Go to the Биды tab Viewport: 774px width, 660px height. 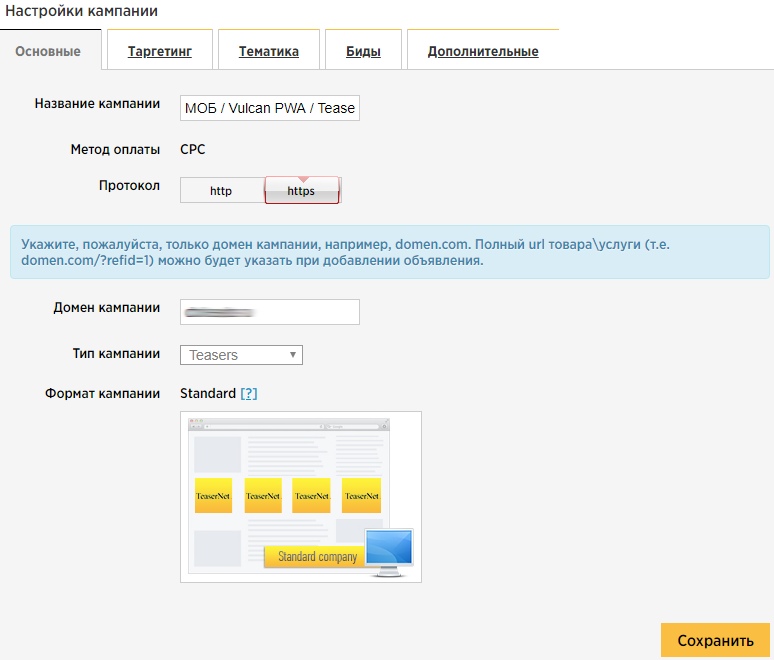coord(363,51)
